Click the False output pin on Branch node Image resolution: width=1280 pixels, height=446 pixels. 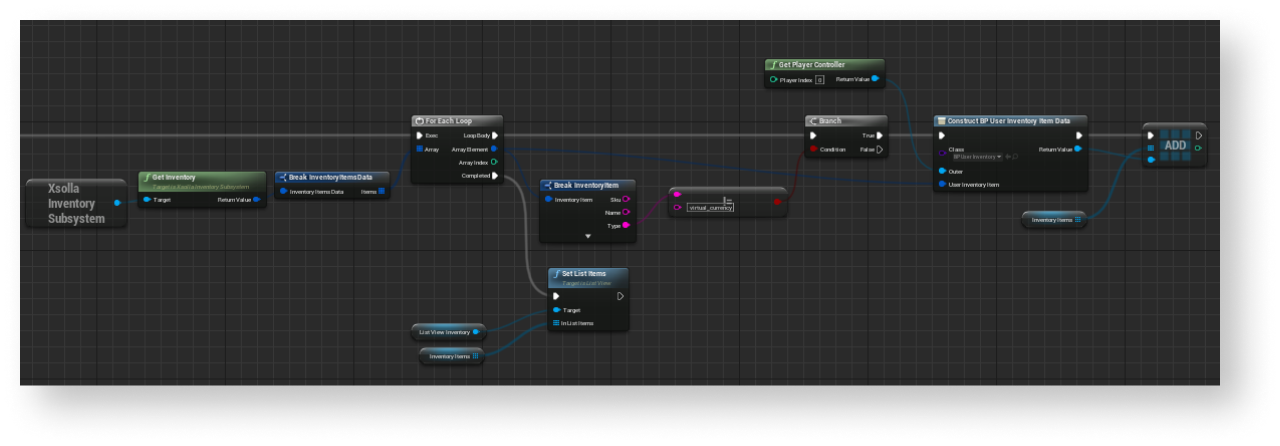coord(881,150)
